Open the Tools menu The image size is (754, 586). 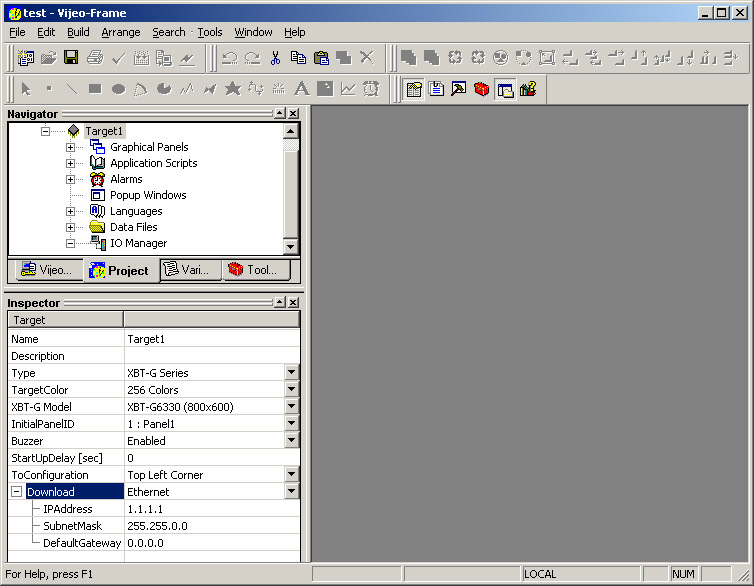[x=210, y=32]
